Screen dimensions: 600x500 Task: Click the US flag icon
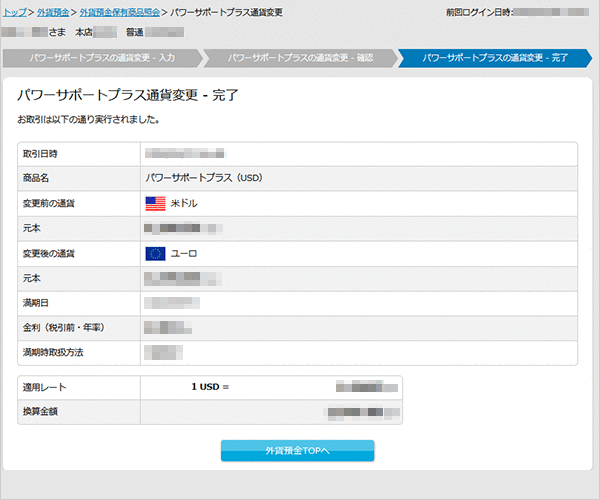(x=155, y=203)
